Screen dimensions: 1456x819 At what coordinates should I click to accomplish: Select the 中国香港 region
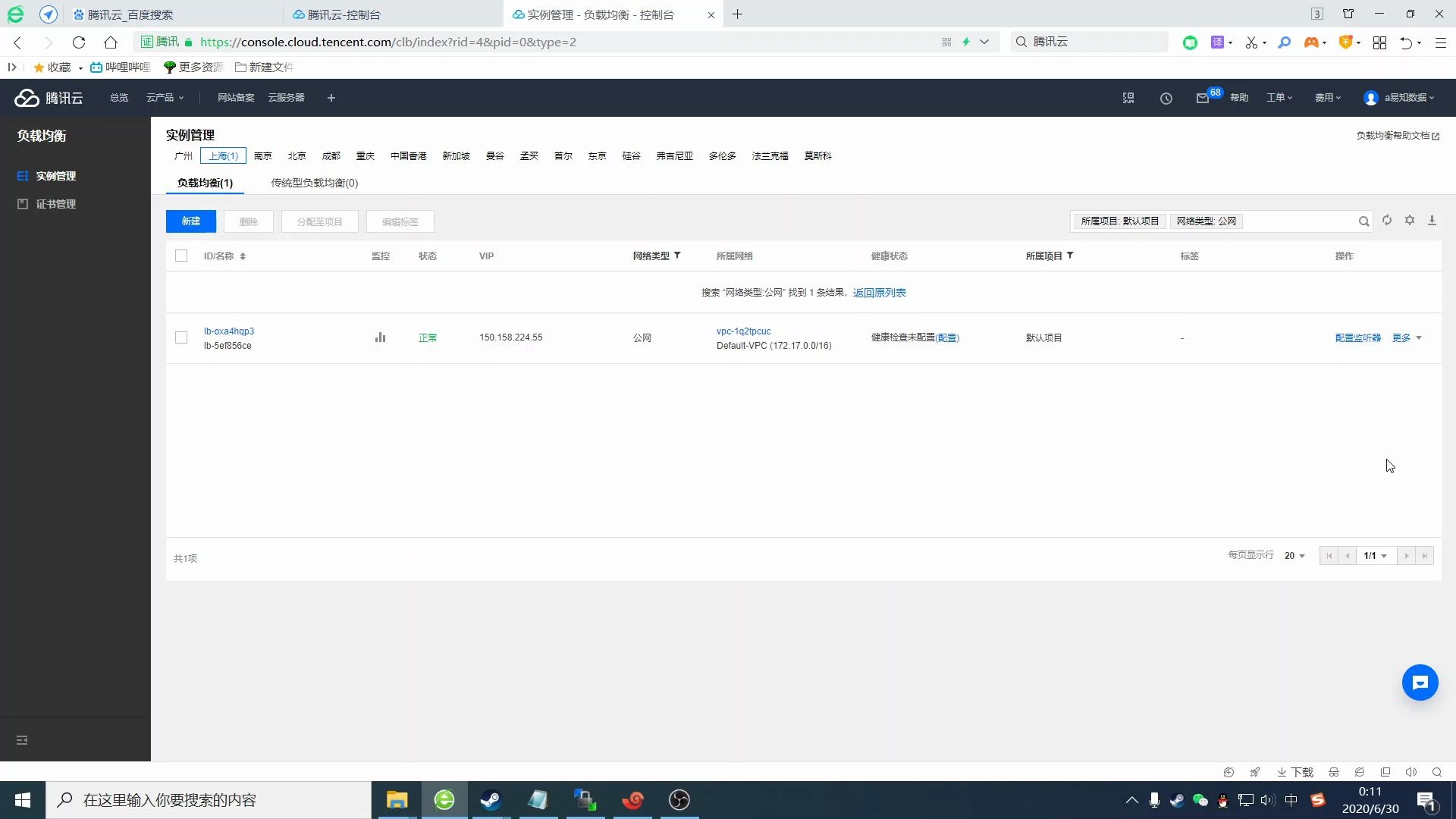pos(408,156)
